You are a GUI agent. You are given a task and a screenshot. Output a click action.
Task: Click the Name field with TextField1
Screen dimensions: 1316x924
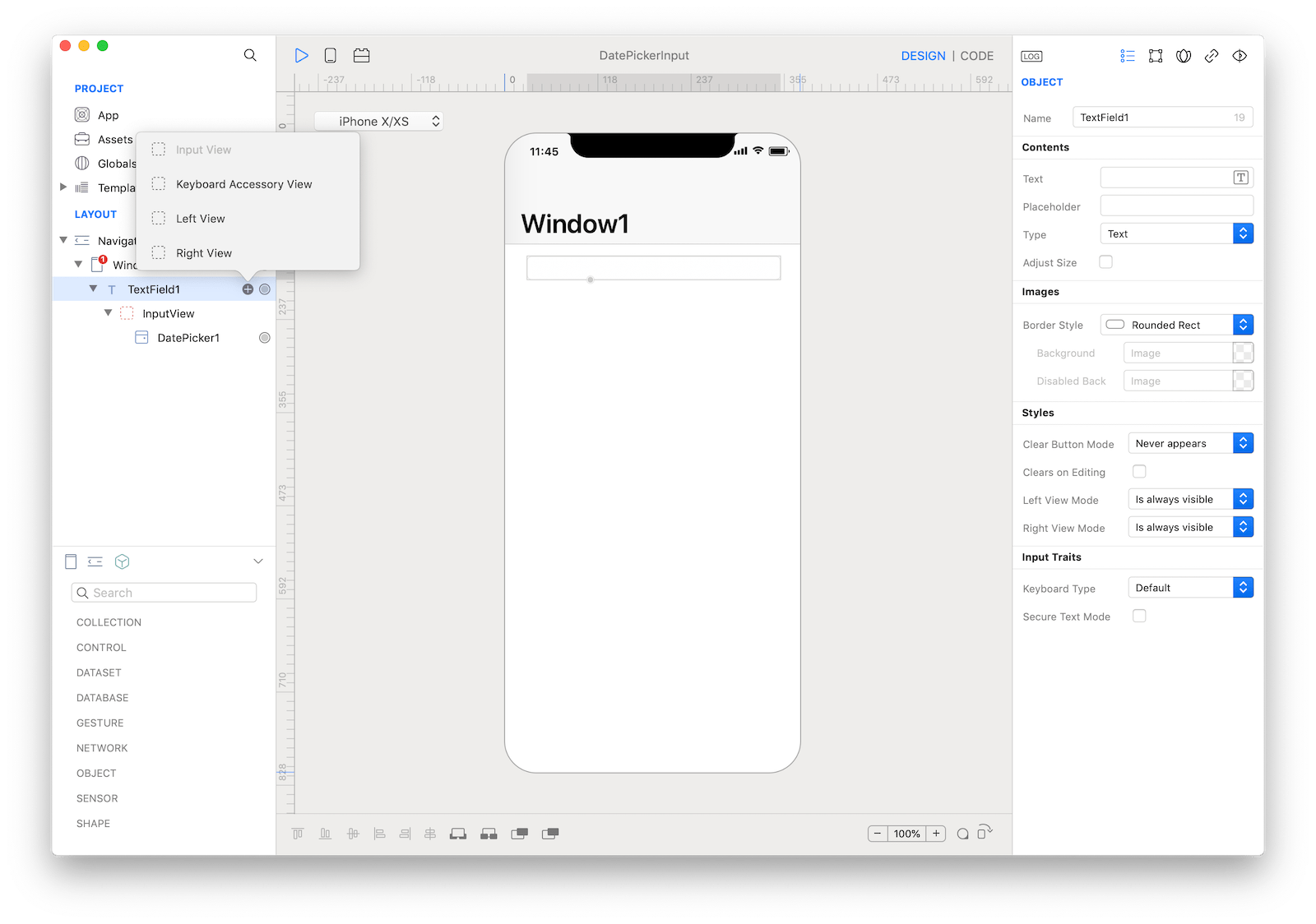coord(1163,118)
